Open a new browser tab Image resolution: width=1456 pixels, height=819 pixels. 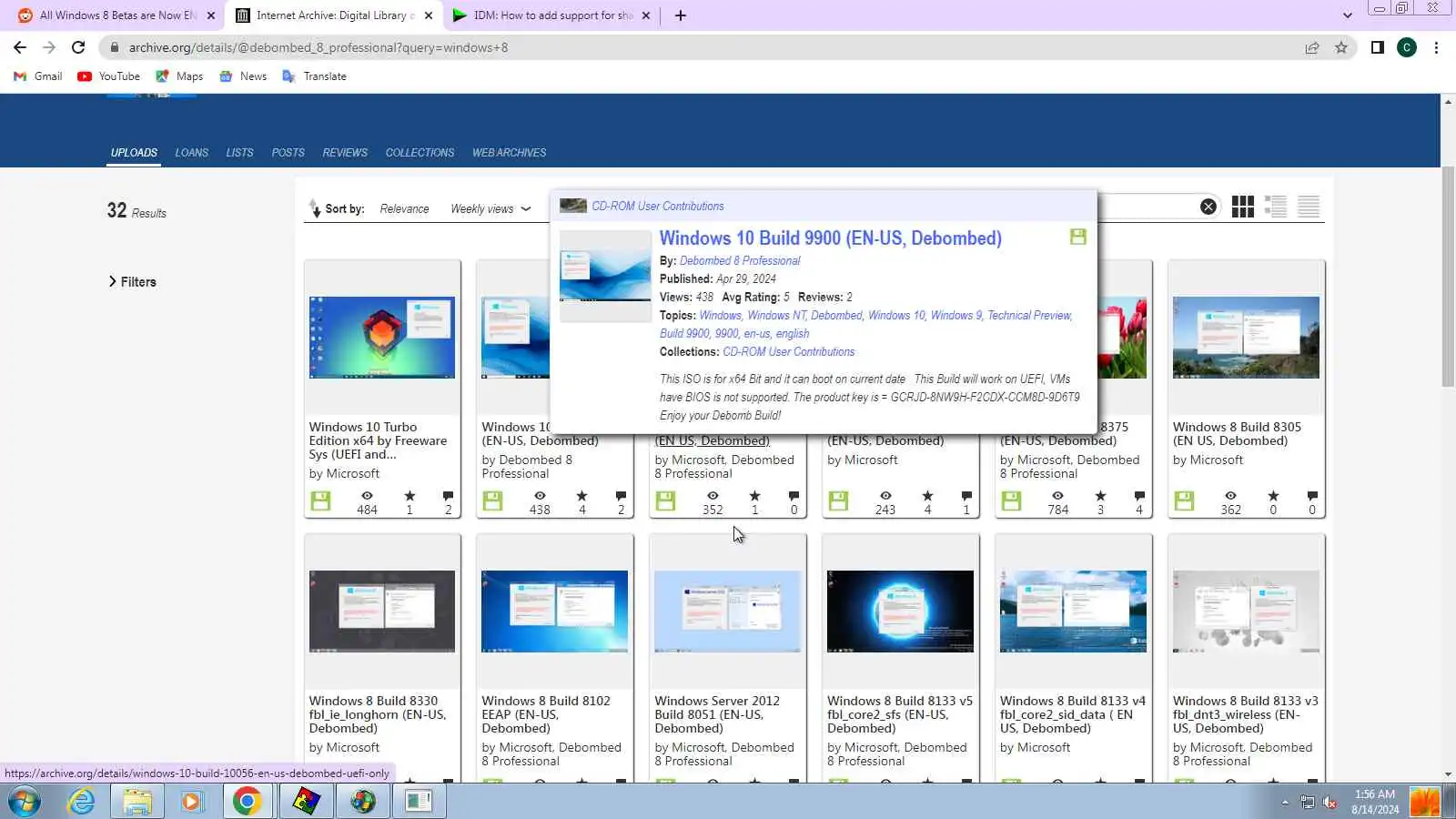[681, 15]
